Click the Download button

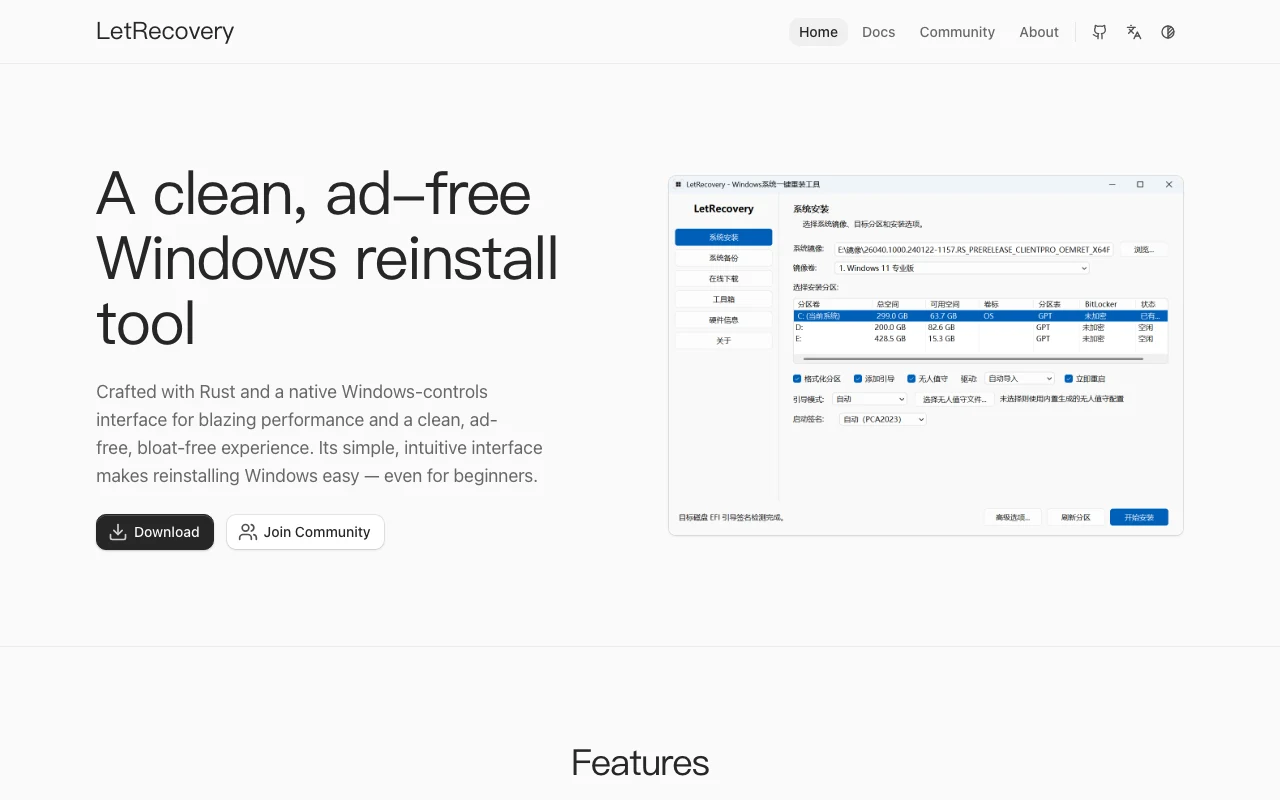(x=155, y=532)
